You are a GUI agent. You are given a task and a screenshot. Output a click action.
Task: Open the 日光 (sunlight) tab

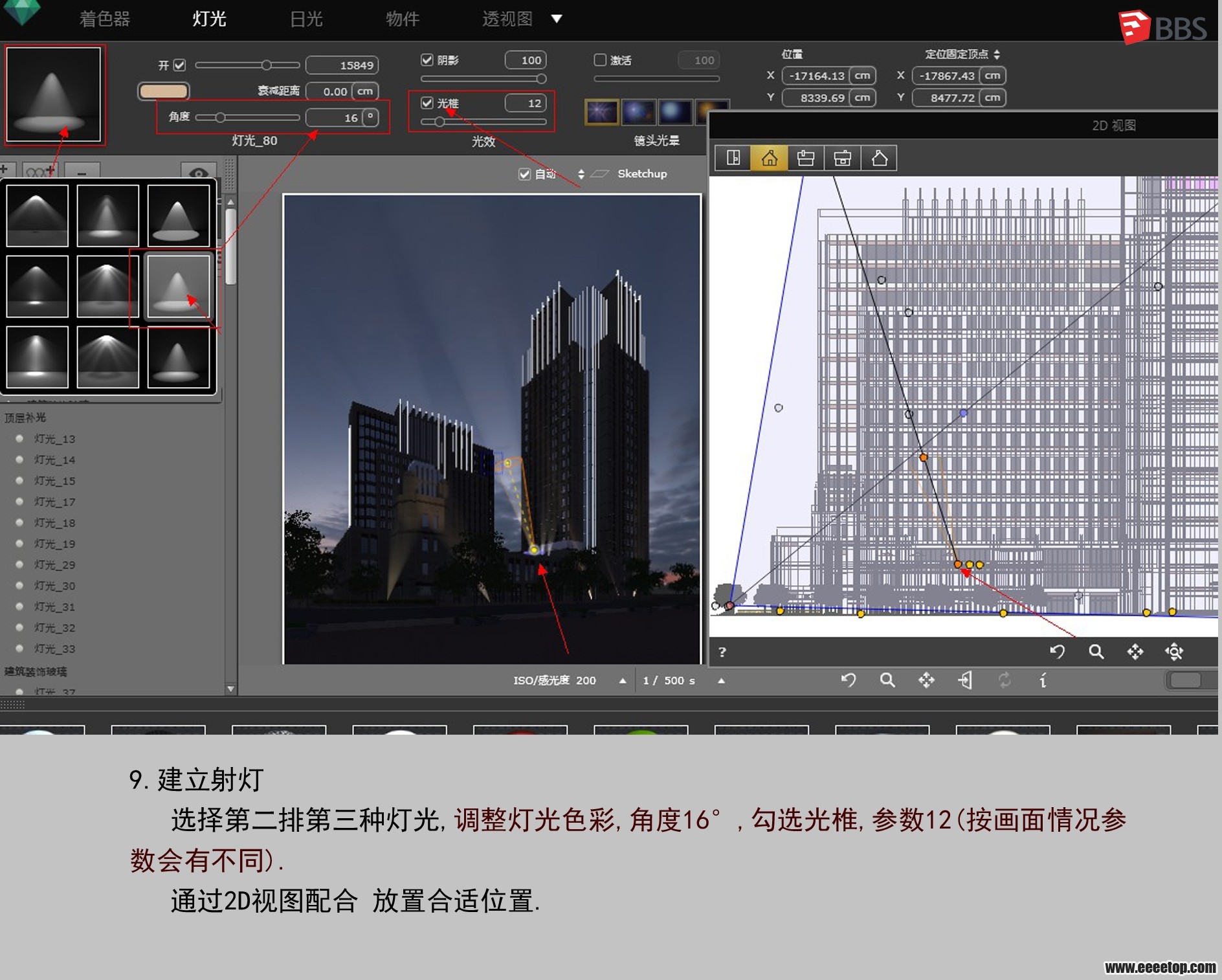[305, 19]
